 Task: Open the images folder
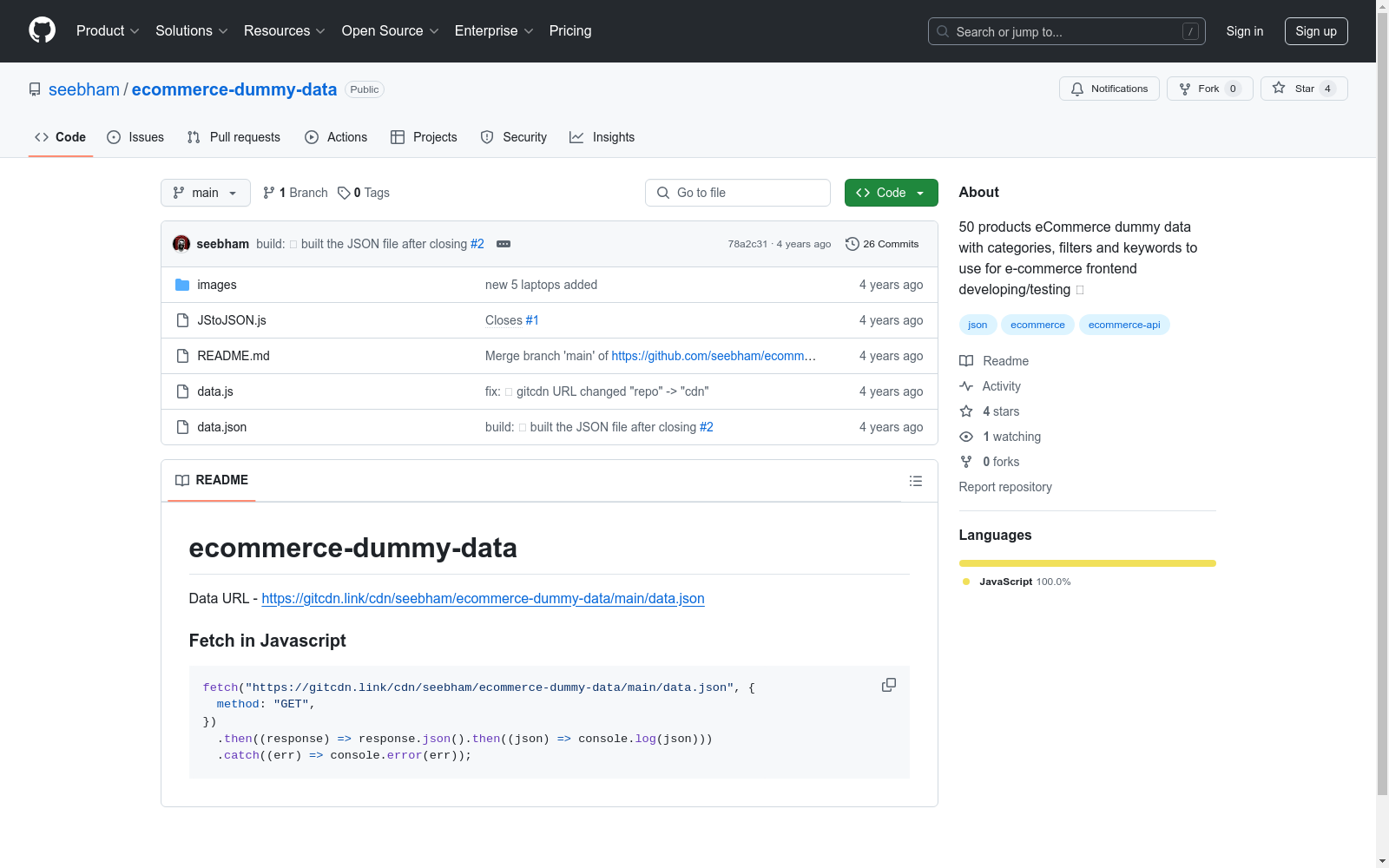pyautogui.click(x=217, y=285)
